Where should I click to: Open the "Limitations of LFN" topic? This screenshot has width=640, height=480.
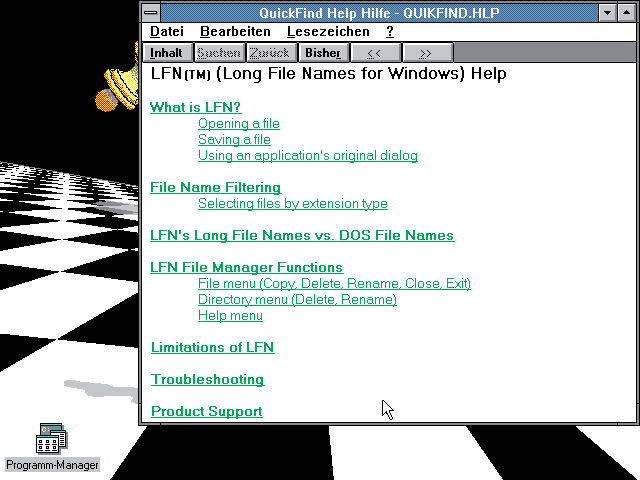213,347
